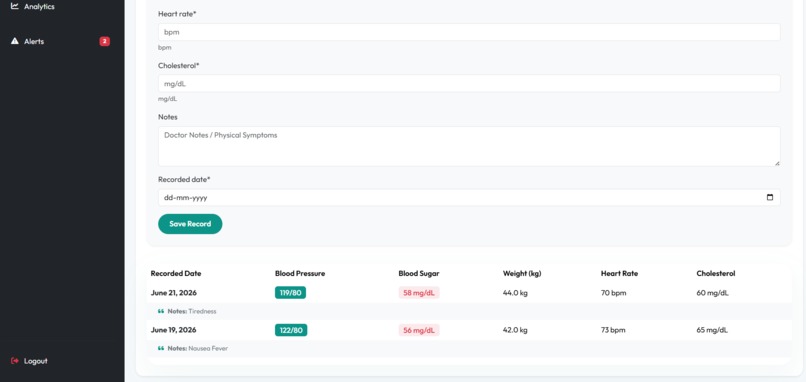Click the 65 mg/dL cholesterol value

click(x=712, y=330)
